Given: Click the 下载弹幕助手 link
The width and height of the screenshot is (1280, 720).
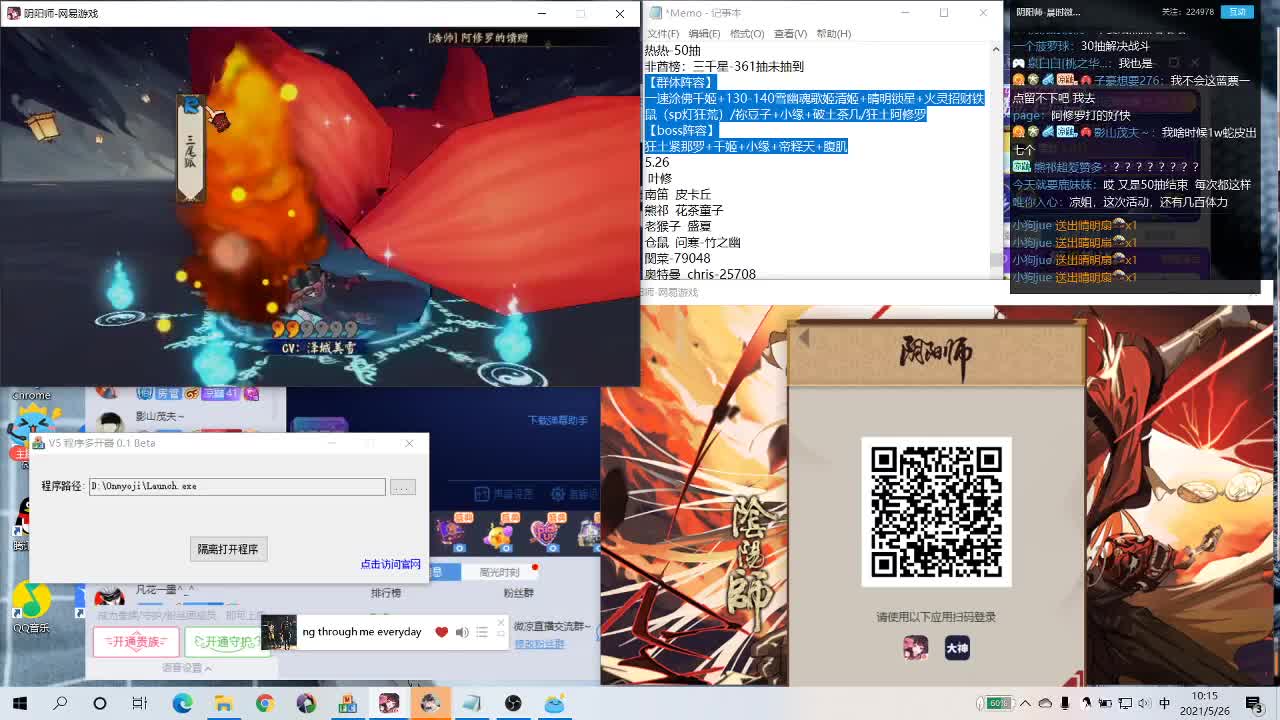Looking at the screenshot, I should click(x=557, y=420).
